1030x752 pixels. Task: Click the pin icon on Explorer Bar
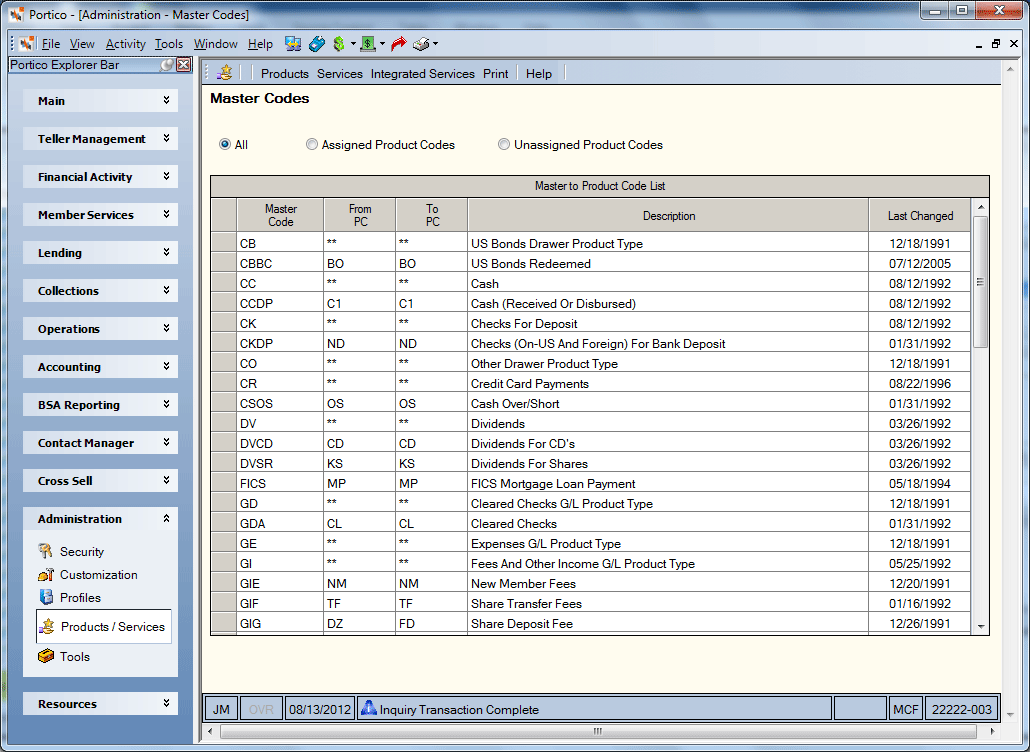[x=167, y=65]
